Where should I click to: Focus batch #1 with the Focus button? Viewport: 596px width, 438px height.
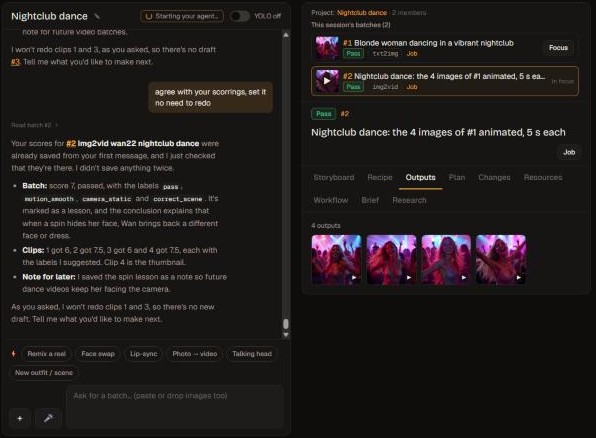coord(558,48)
